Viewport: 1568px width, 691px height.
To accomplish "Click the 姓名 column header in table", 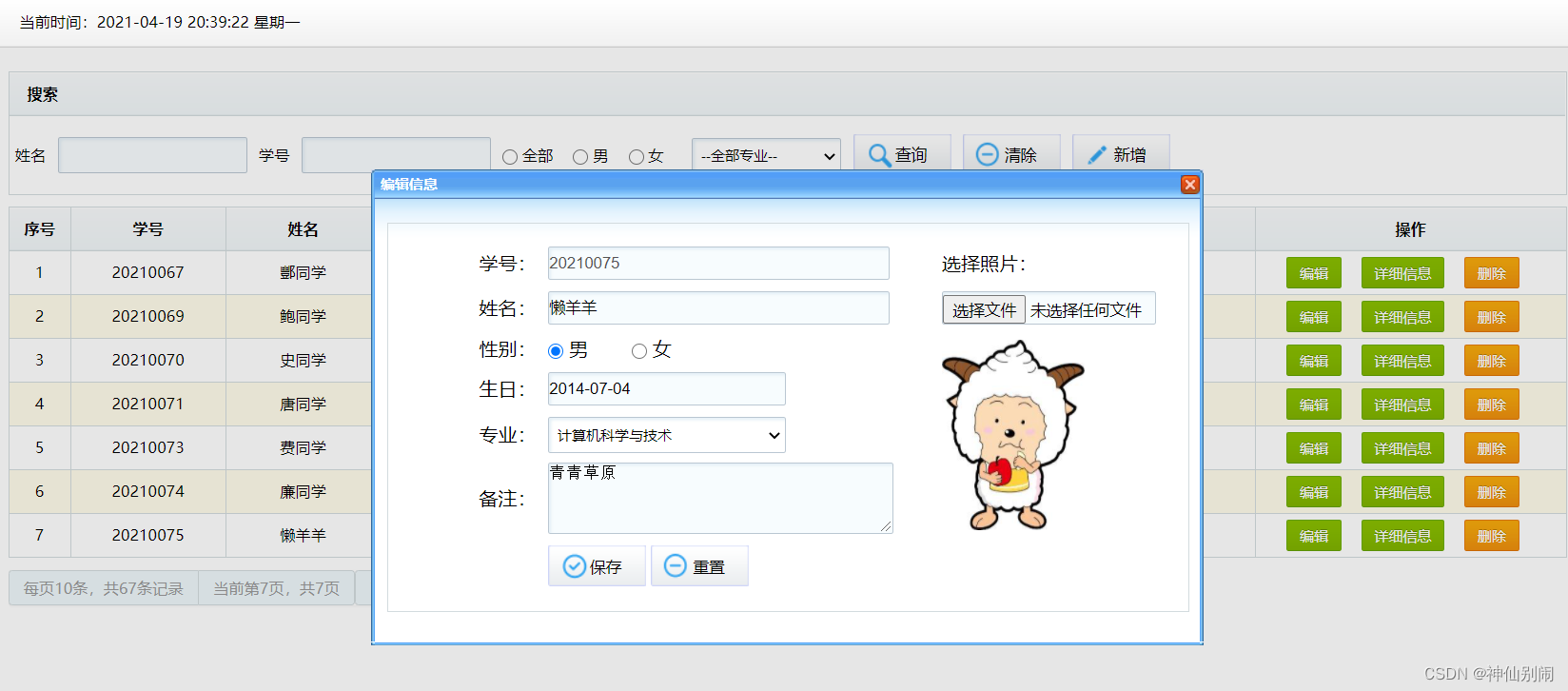I will tap(303, 229).
